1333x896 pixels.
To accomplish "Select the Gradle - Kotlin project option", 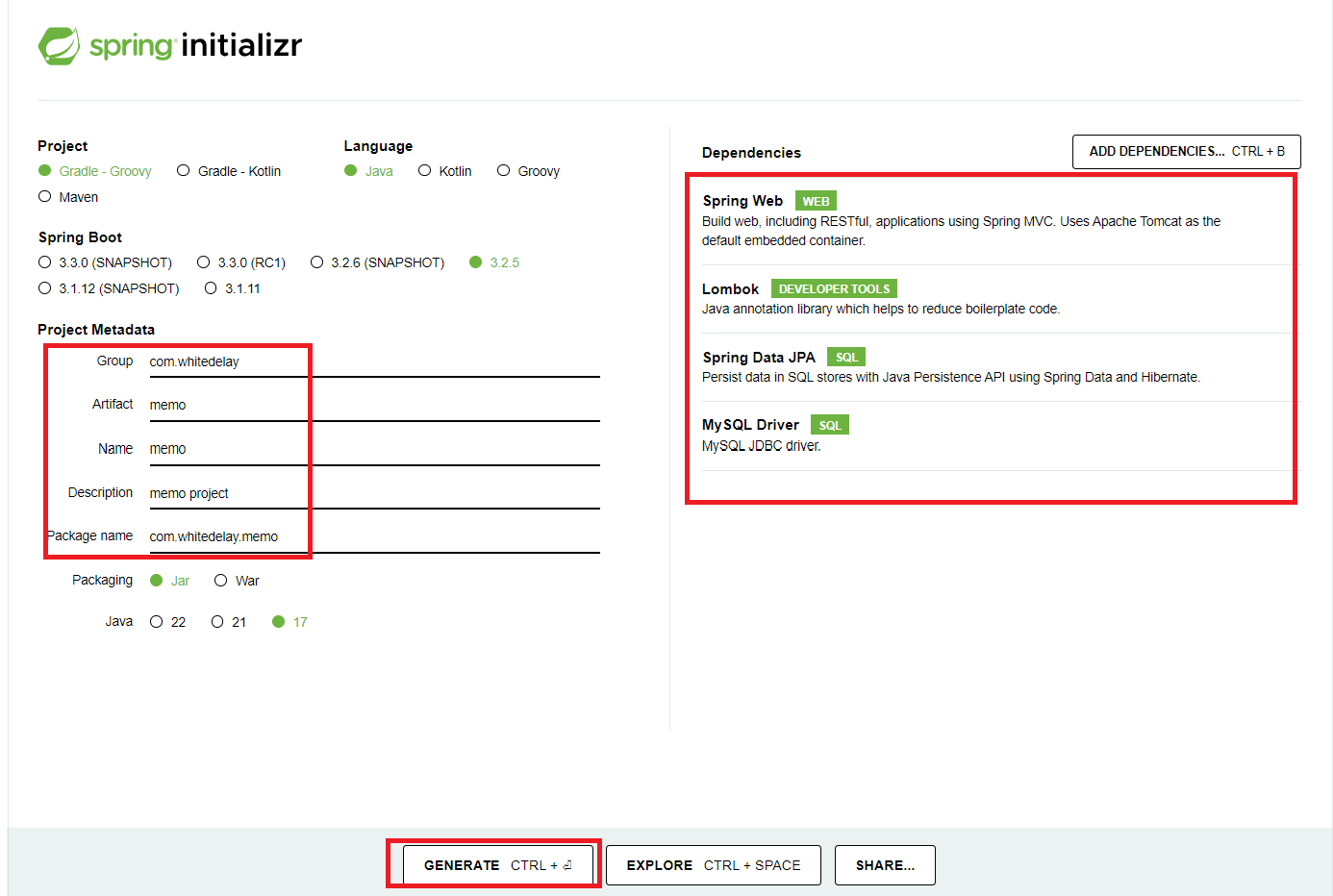I will (229, 171).
